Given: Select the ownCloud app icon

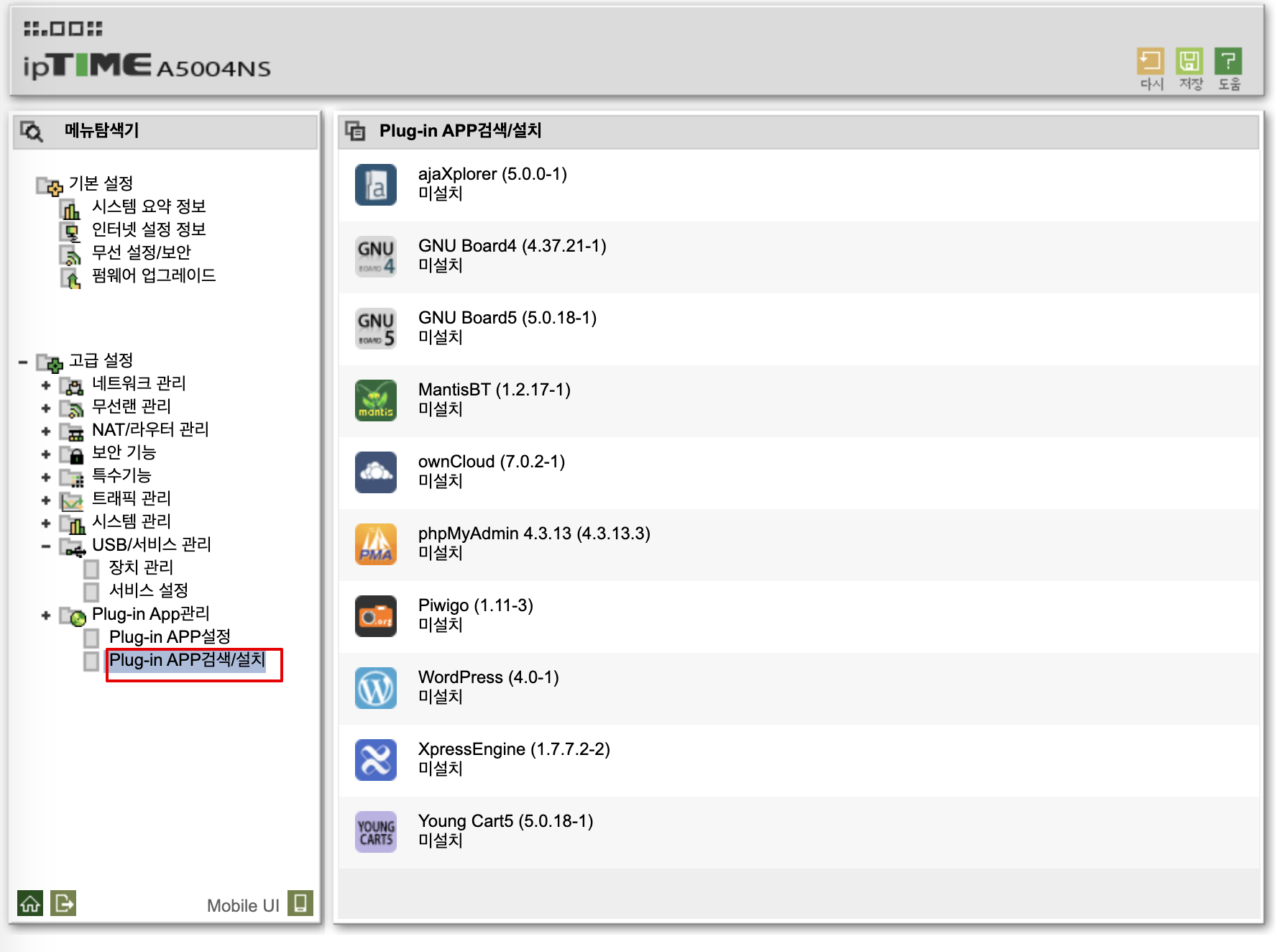Looking at the screenshot, I should pyautogui.click(x=376, y=472).
